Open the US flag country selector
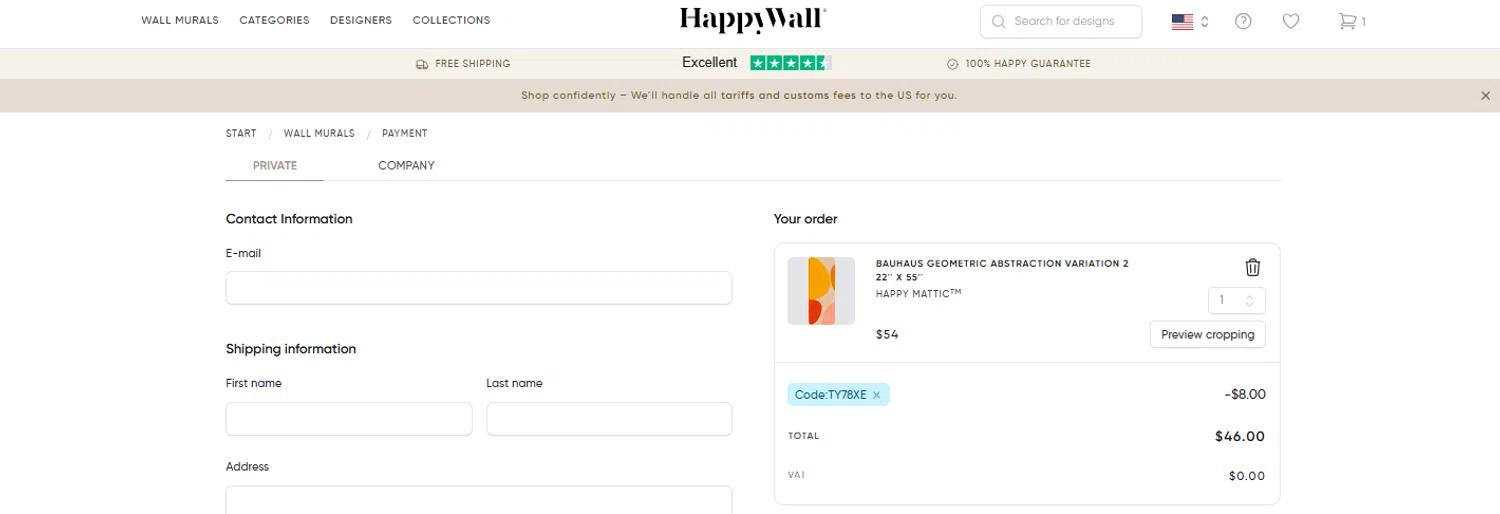Screen dimensions: 1500x514 click(1190, 21)
